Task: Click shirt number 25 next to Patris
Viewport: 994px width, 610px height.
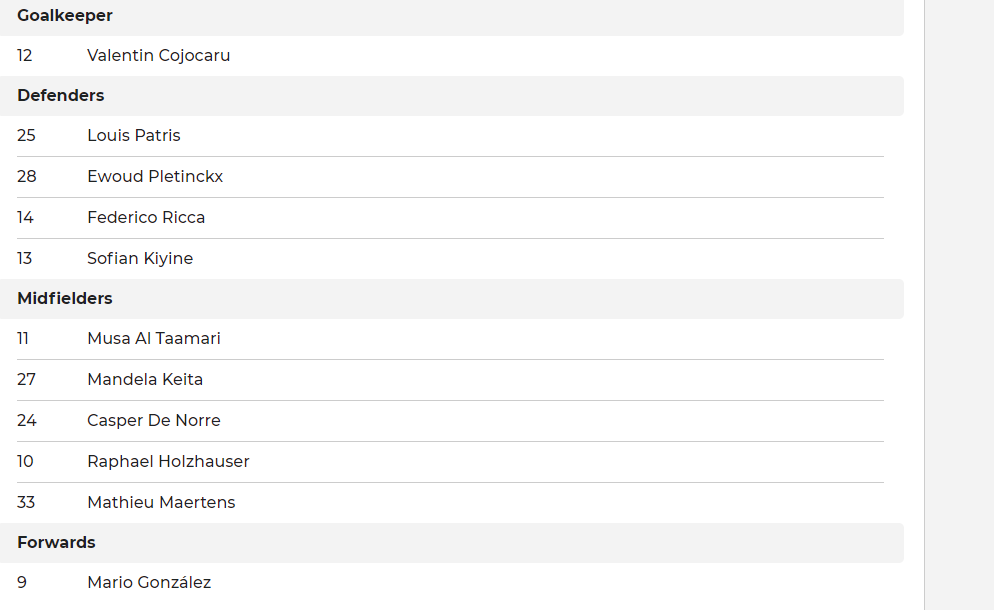Action: click(x=27, y=136)
